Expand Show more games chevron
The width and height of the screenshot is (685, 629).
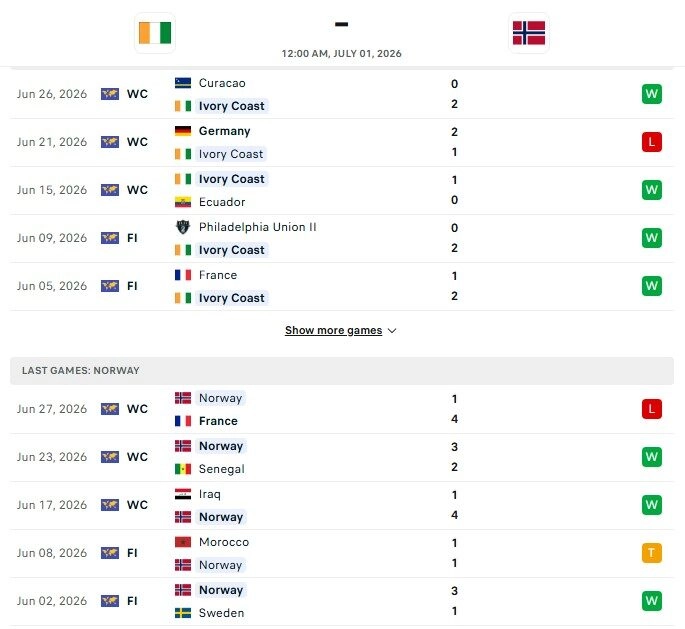click(392, 331)
